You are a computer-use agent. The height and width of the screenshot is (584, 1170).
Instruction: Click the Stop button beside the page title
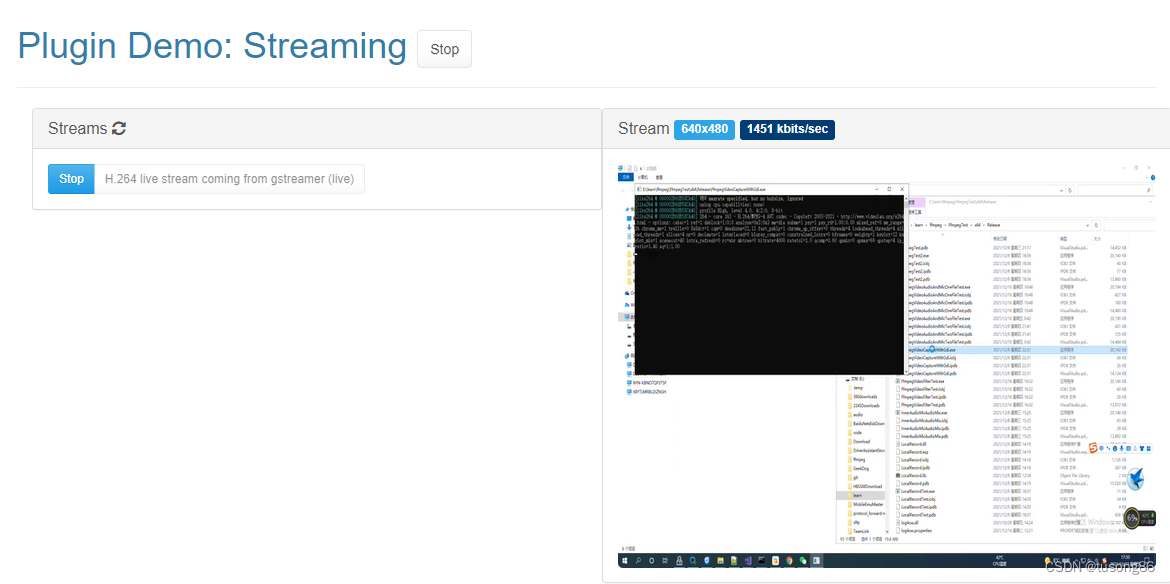click(444, 48)
